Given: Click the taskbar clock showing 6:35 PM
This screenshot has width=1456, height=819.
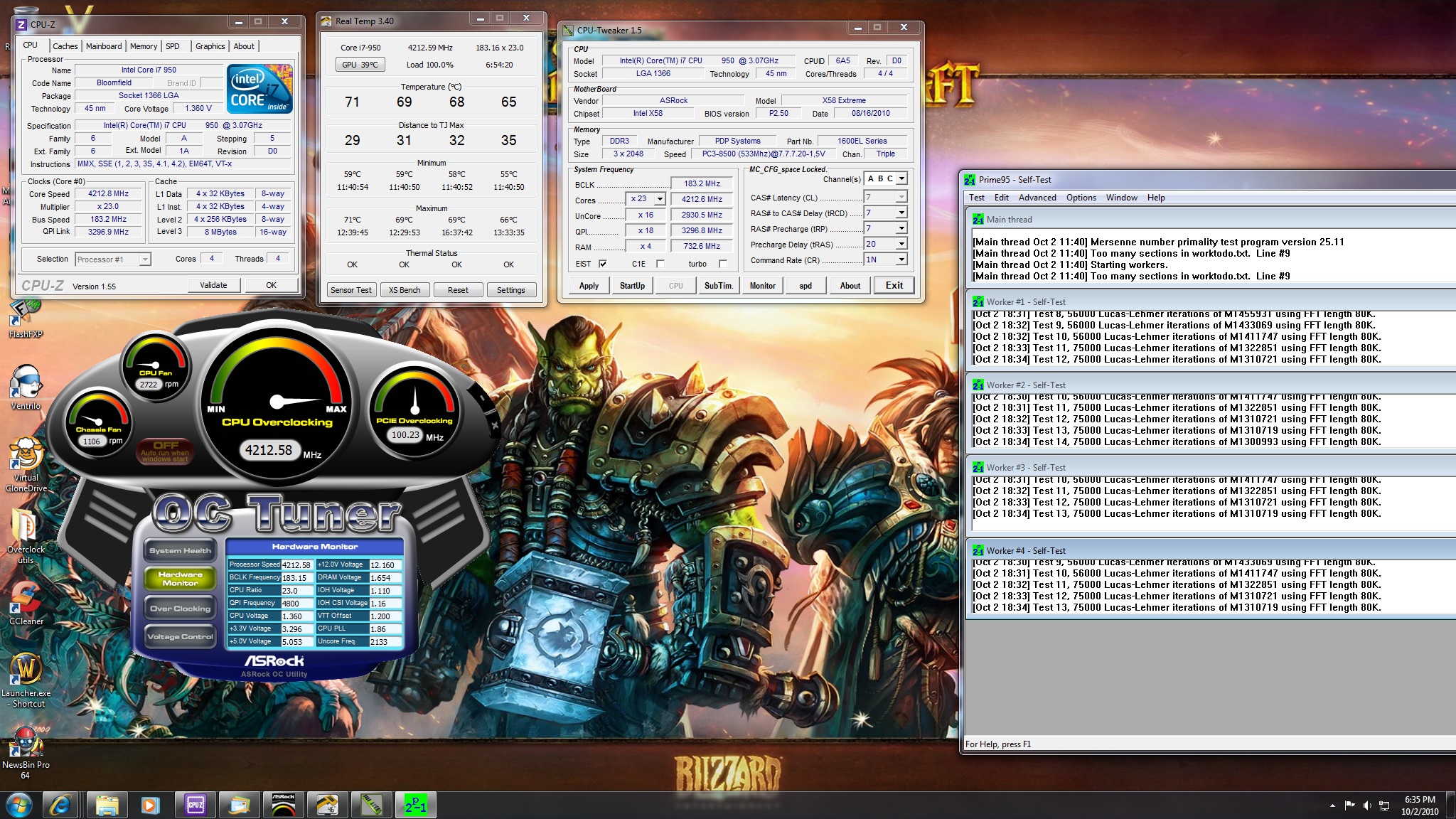Looking at the screenshot, I should (1420, 805).
